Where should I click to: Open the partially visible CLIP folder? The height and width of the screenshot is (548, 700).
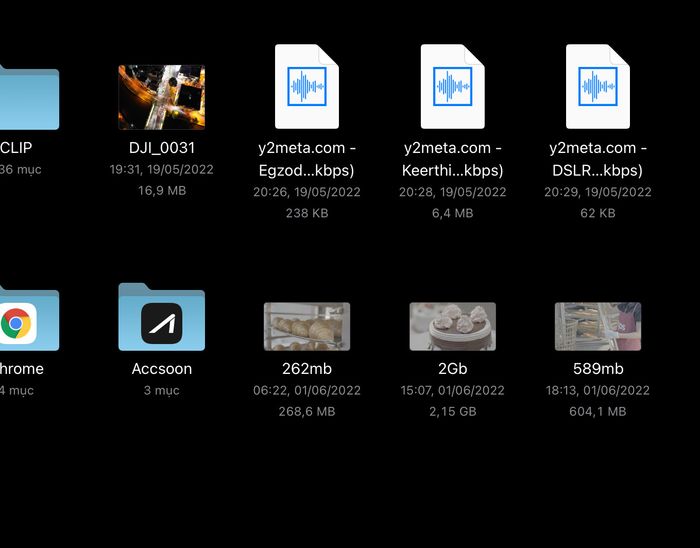[x=28, y=97]
